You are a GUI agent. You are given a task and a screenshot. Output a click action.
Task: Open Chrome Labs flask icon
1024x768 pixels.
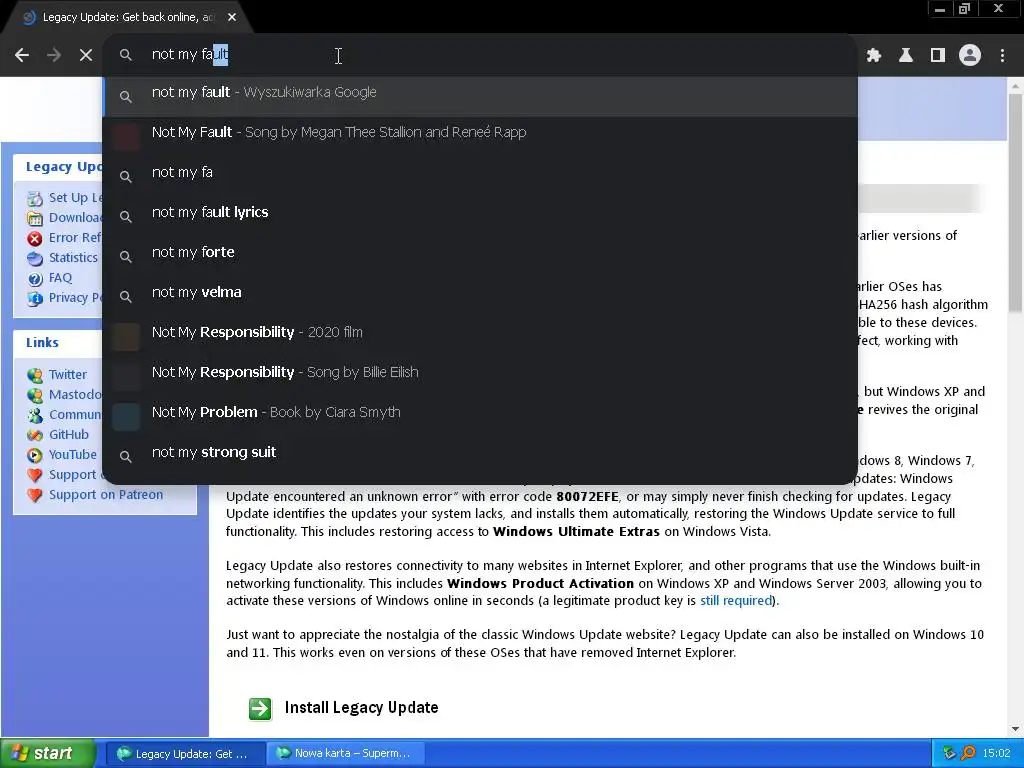click(906, 55)
